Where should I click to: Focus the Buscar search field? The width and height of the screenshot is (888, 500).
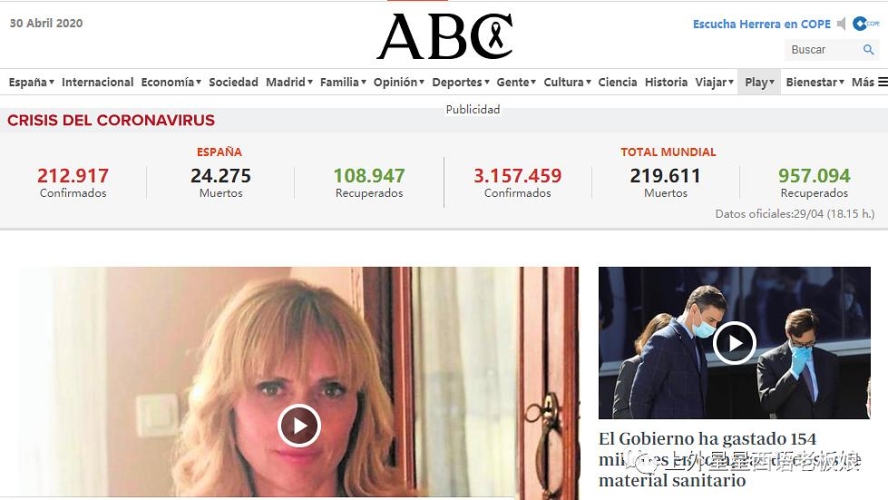[x=823, y=50]
